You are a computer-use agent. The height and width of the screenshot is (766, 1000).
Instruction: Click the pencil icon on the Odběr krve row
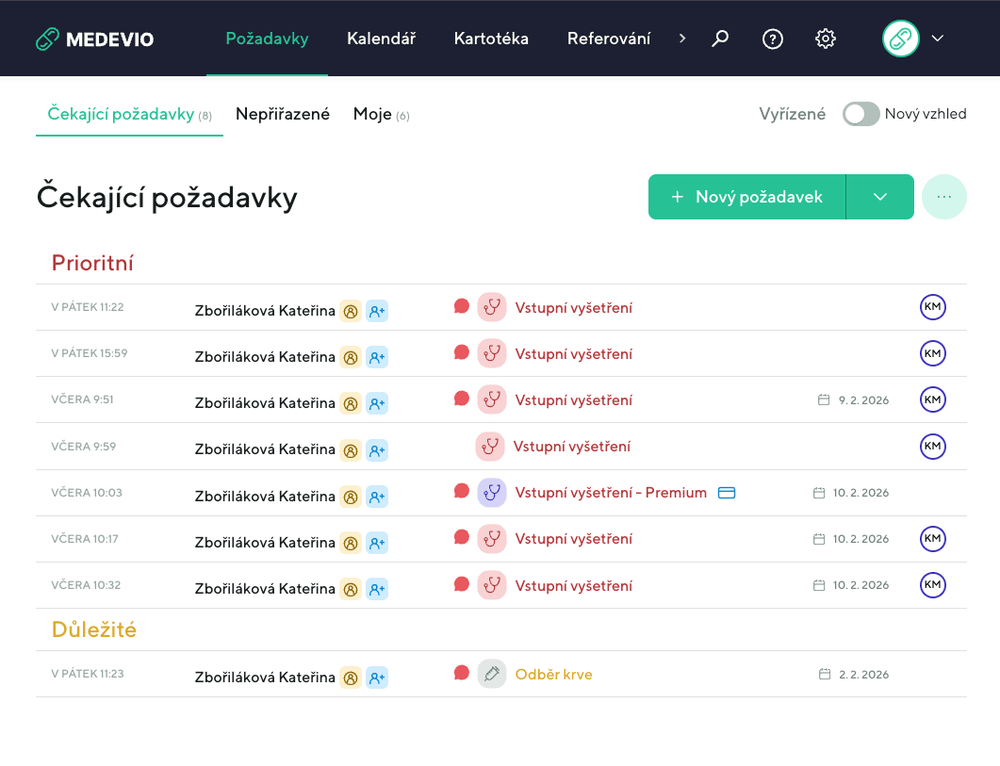point(492,674)
